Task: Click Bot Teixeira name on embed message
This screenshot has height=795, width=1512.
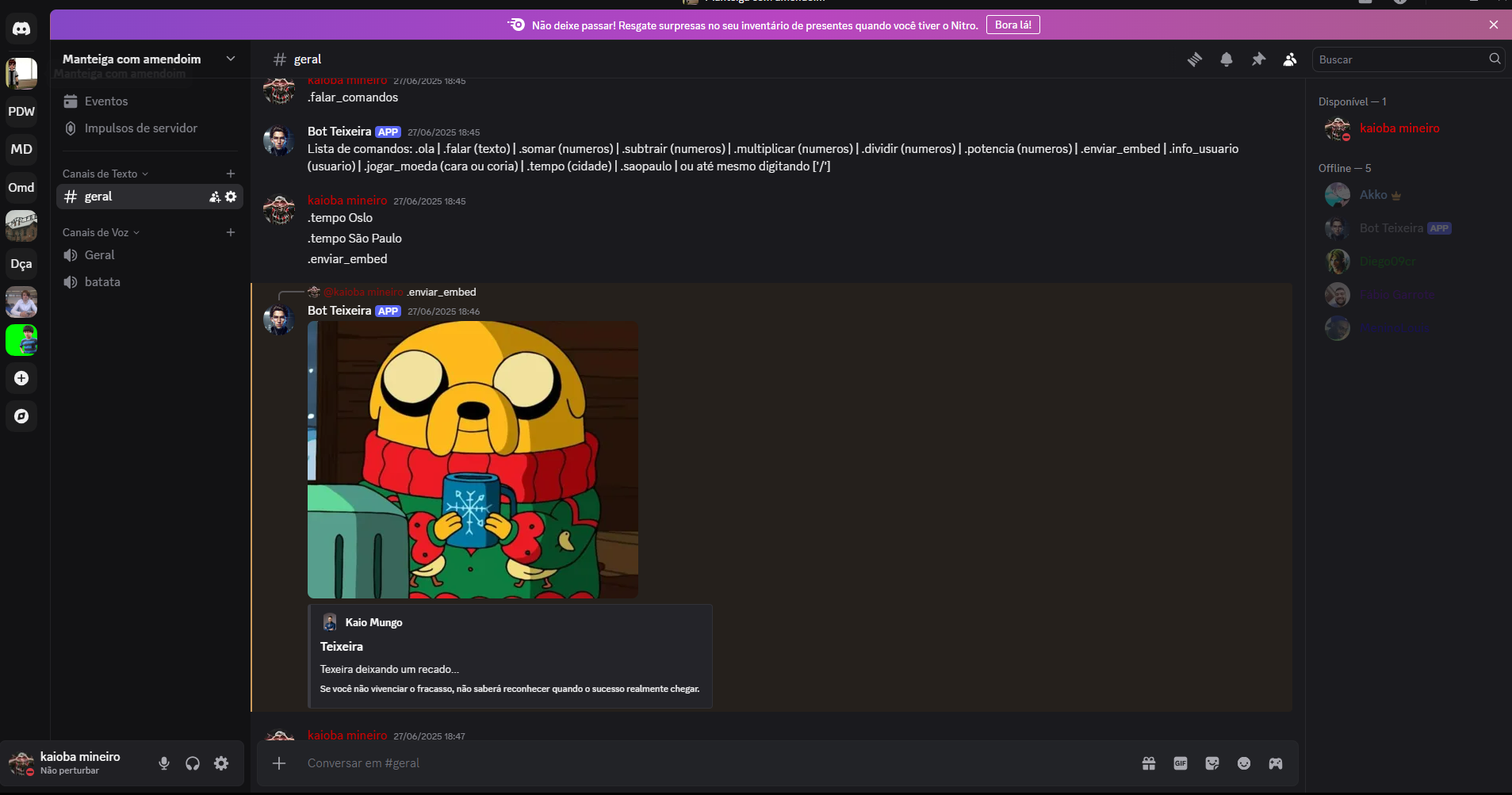Action: tap(339, 311)
